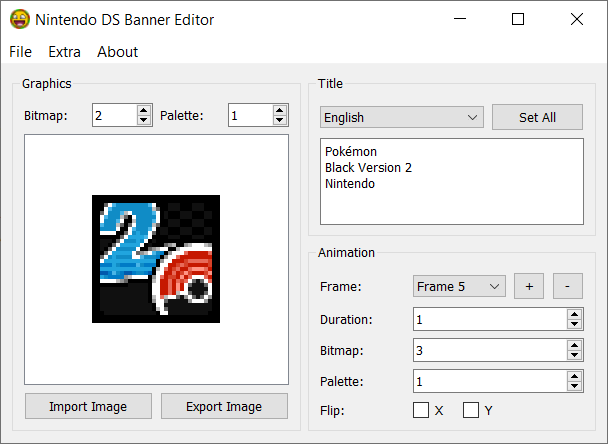The width and height of the screenshot is (608, 444).
Task: Decrease Graphics Palette value with down arrow
Action: [x=280, y=120]
